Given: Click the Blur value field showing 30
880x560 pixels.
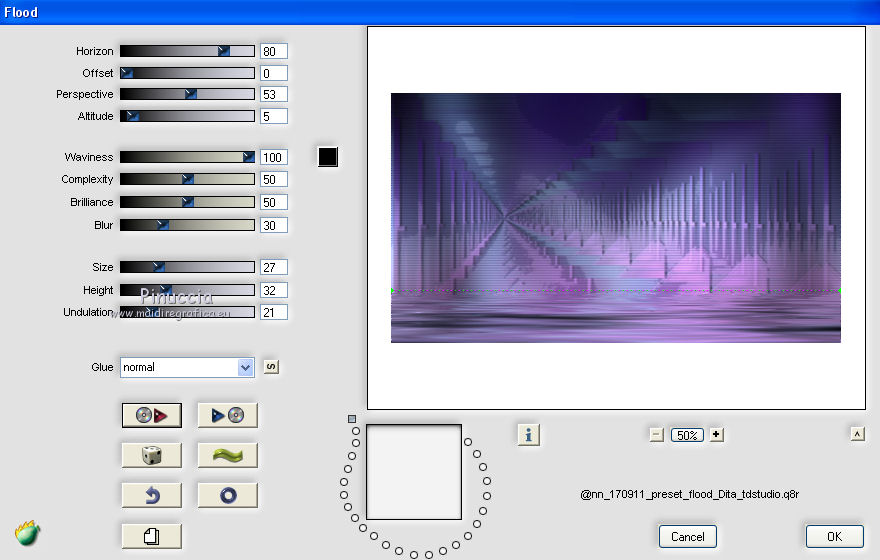Looking at the screenshot, I should pos(274,225).
